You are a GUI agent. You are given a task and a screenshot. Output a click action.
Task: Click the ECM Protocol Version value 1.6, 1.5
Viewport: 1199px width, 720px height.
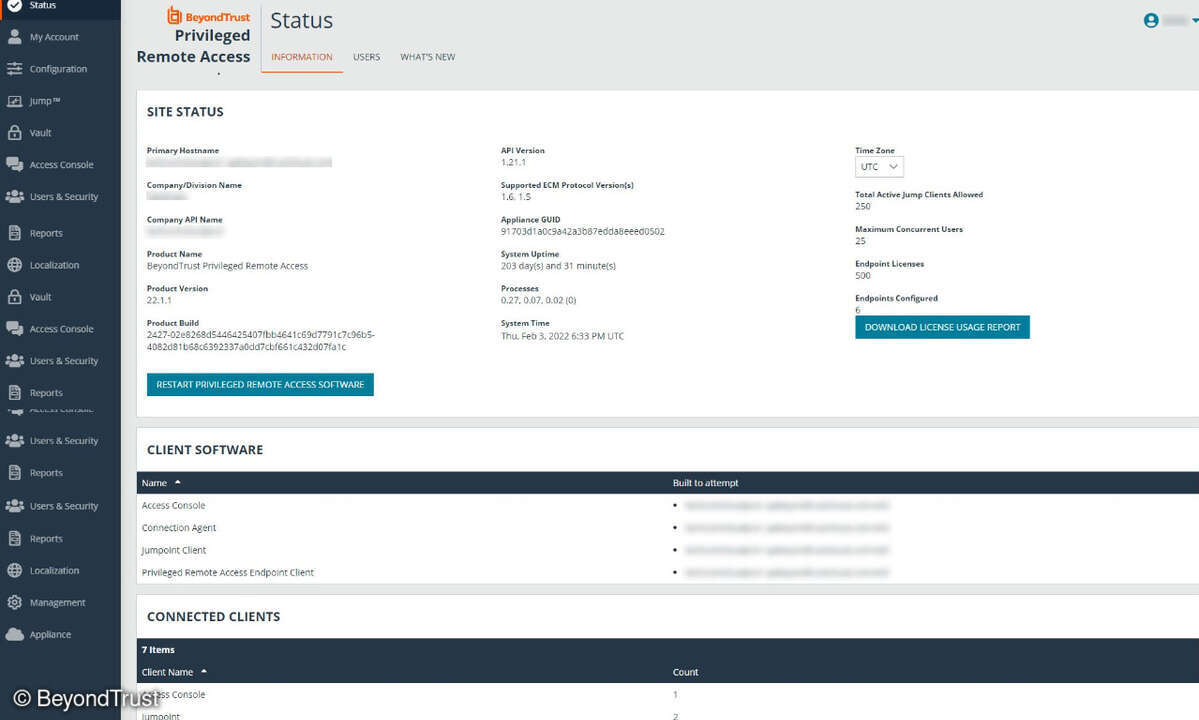(515, 197)
